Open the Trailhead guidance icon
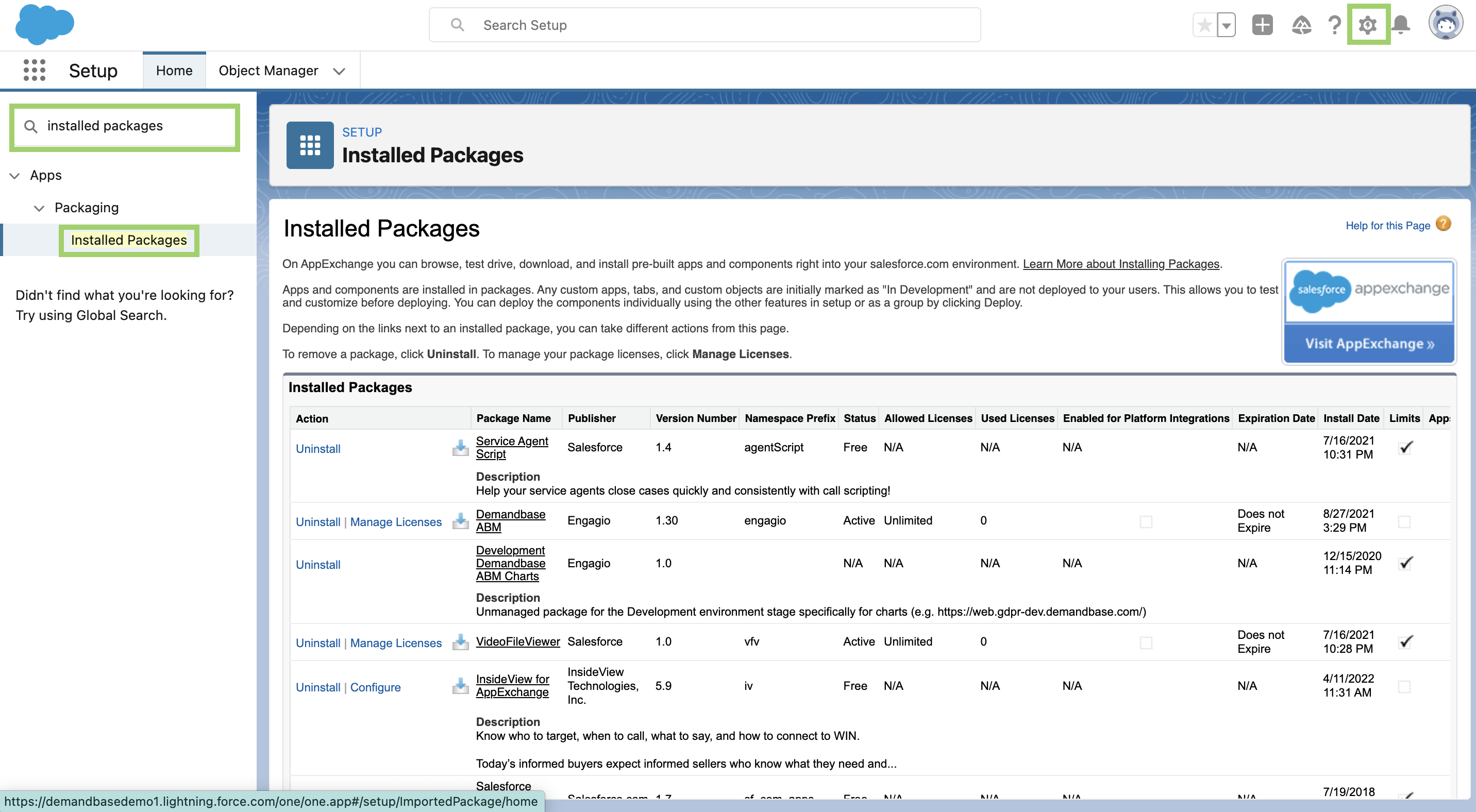This screenshot has height=812, width=1476. coord(1301,25)
